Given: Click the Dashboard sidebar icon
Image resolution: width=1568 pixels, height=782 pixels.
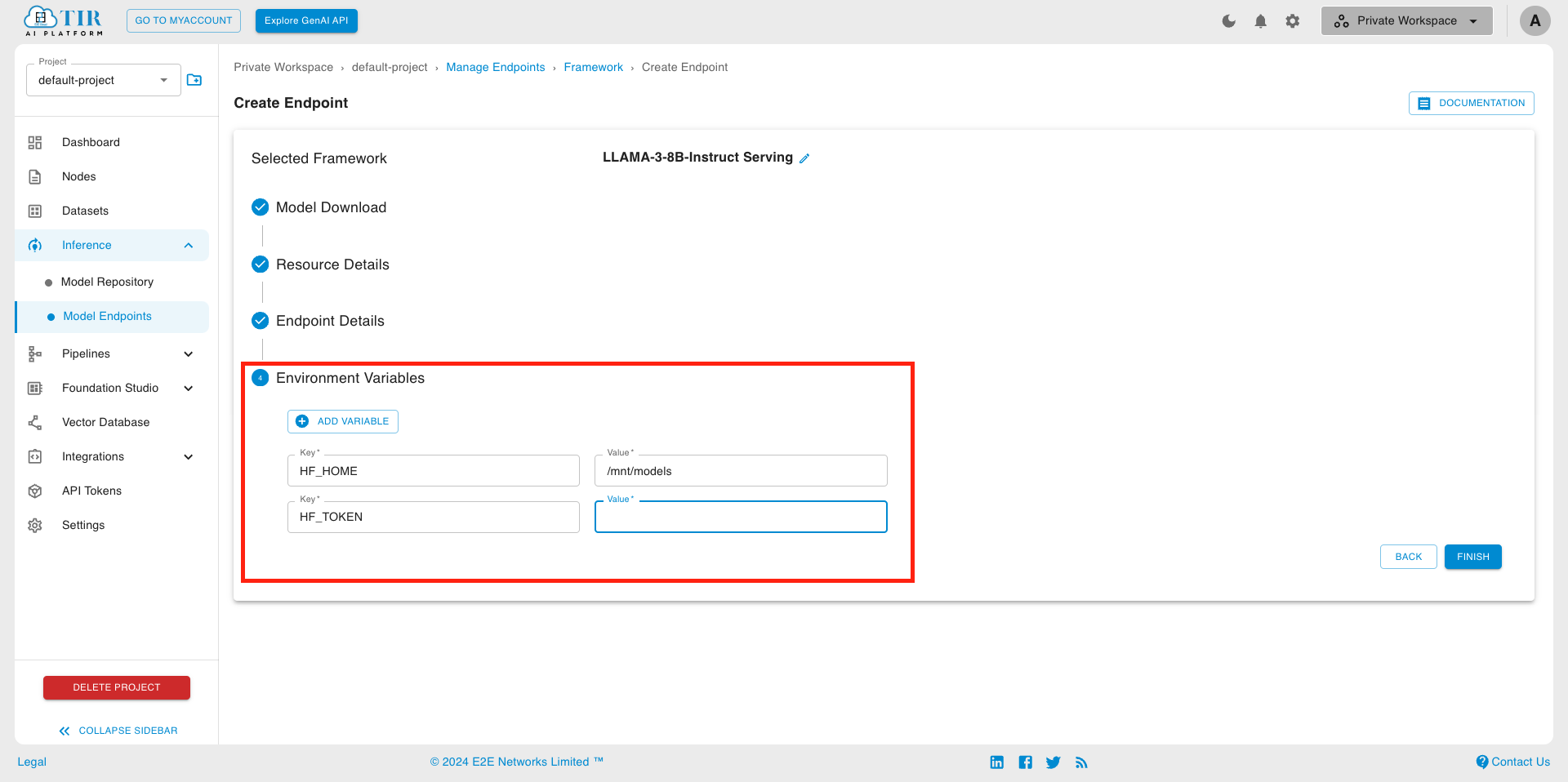Looking at the screenshot, I should [35, 143].
